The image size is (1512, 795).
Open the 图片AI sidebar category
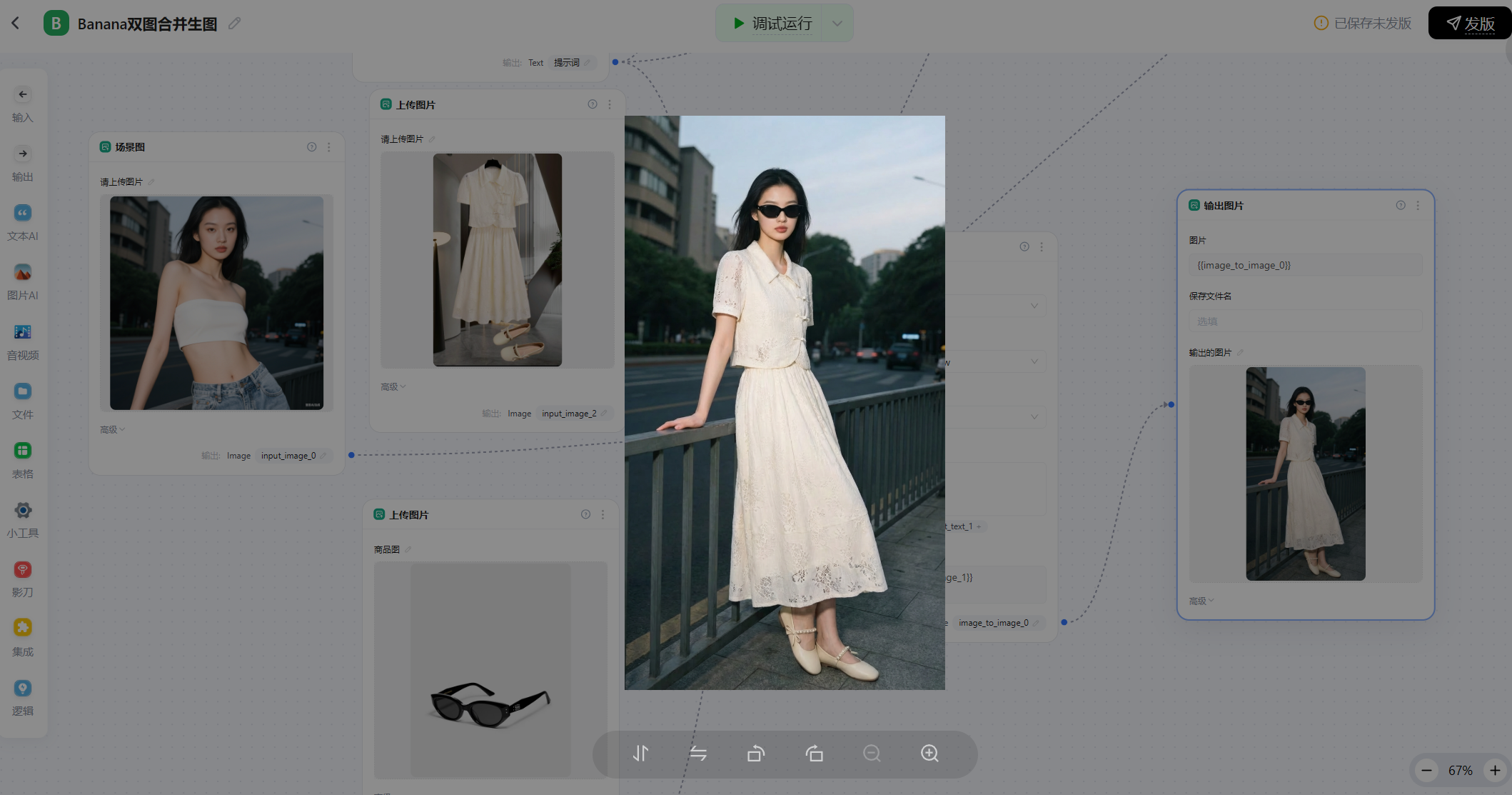pos(23,281)
